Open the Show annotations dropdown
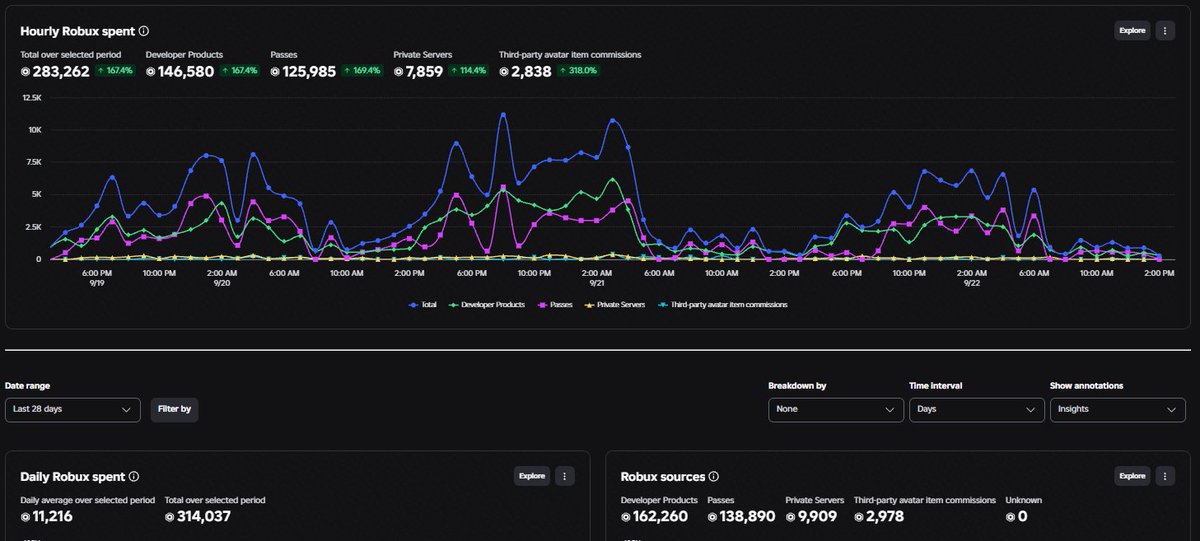The image size is (1200, 541). [1118, 410]
